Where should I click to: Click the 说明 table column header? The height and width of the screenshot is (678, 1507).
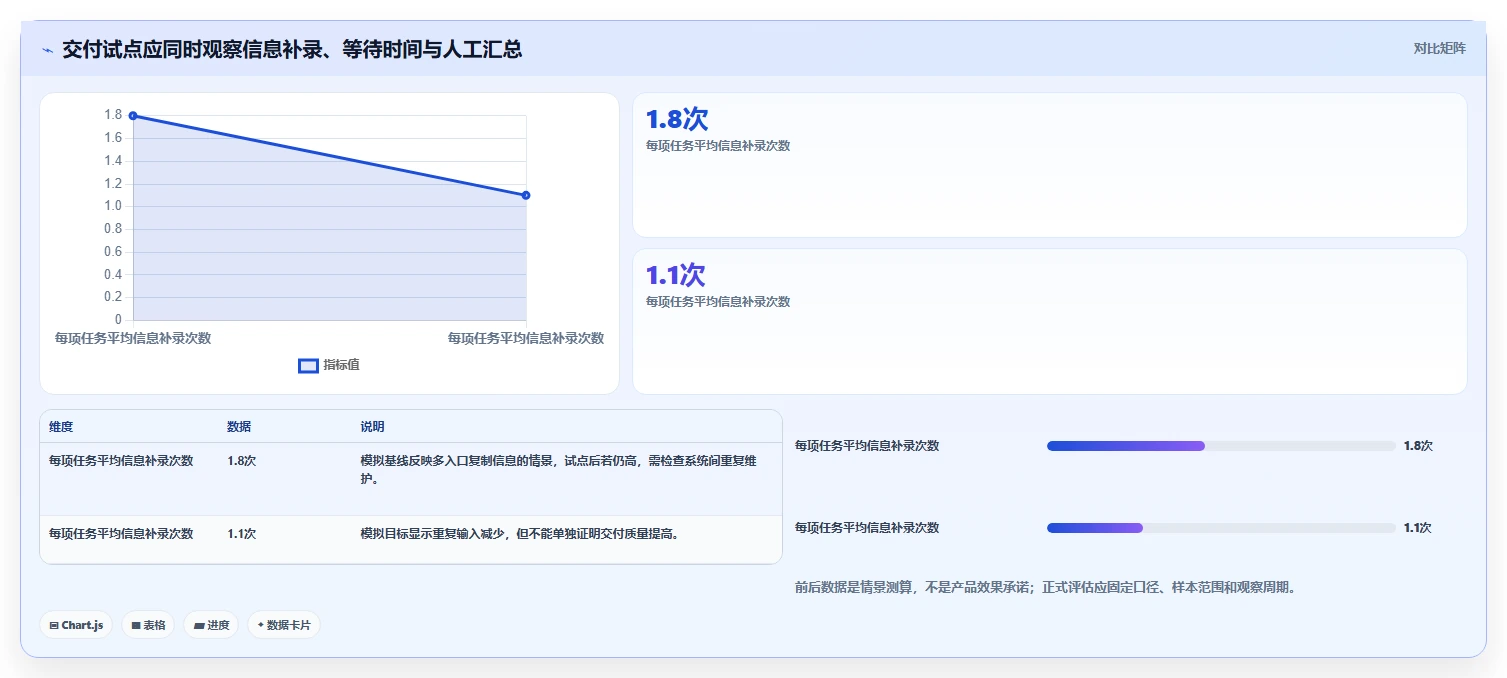click(372, 427)
